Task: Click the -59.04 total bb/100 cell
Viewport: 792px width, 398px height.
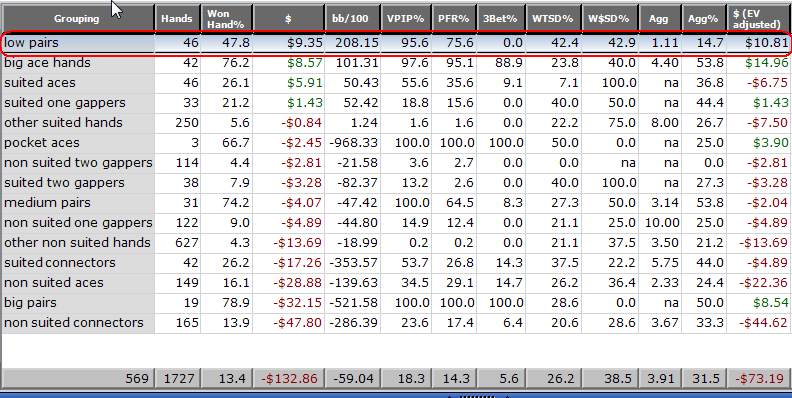Action: click(352, 378)
